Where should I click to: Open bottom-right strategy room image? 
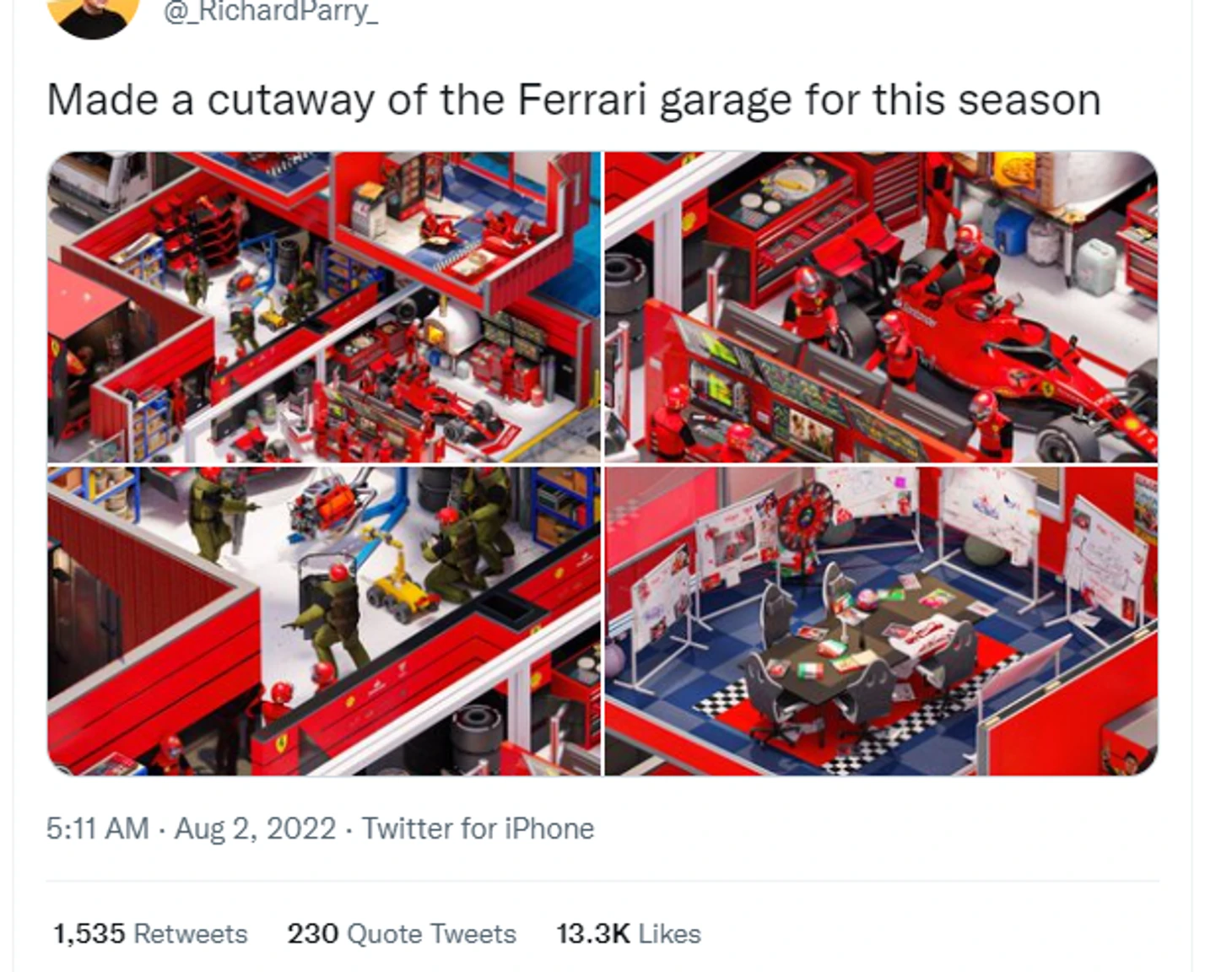[x=881, y=621]
